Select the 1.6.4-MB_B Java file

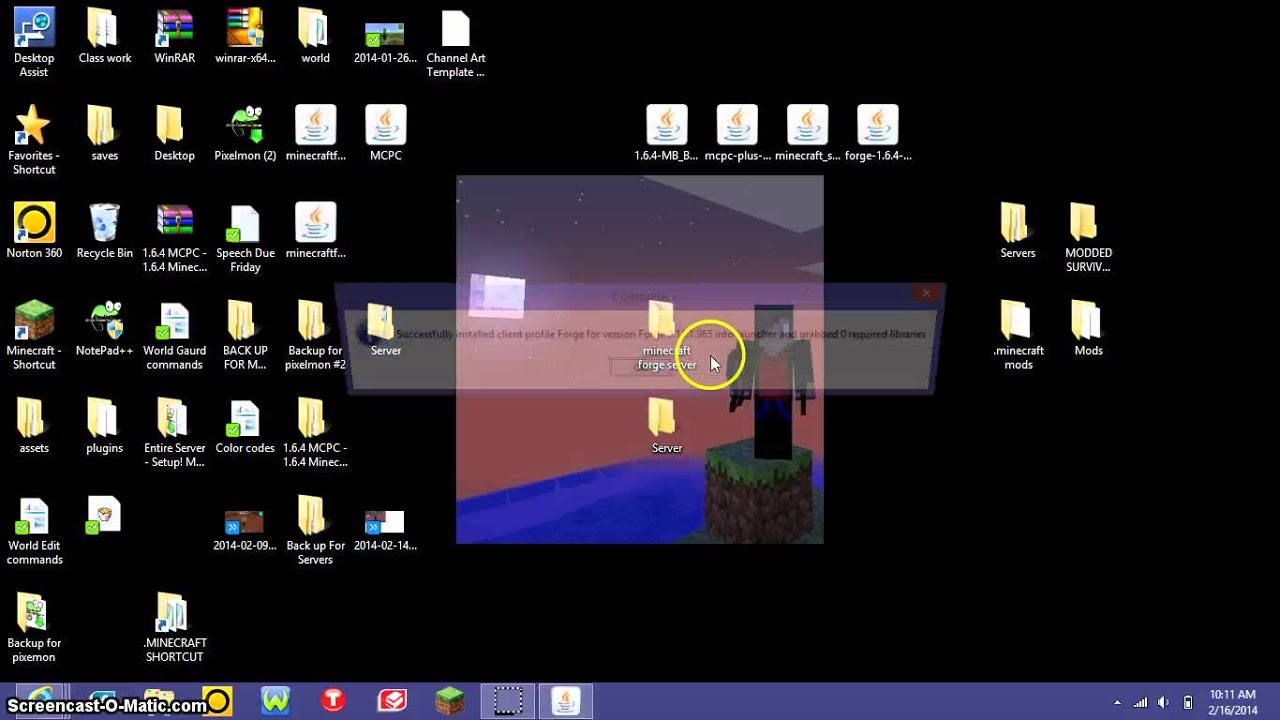click(x=666, y=134)
